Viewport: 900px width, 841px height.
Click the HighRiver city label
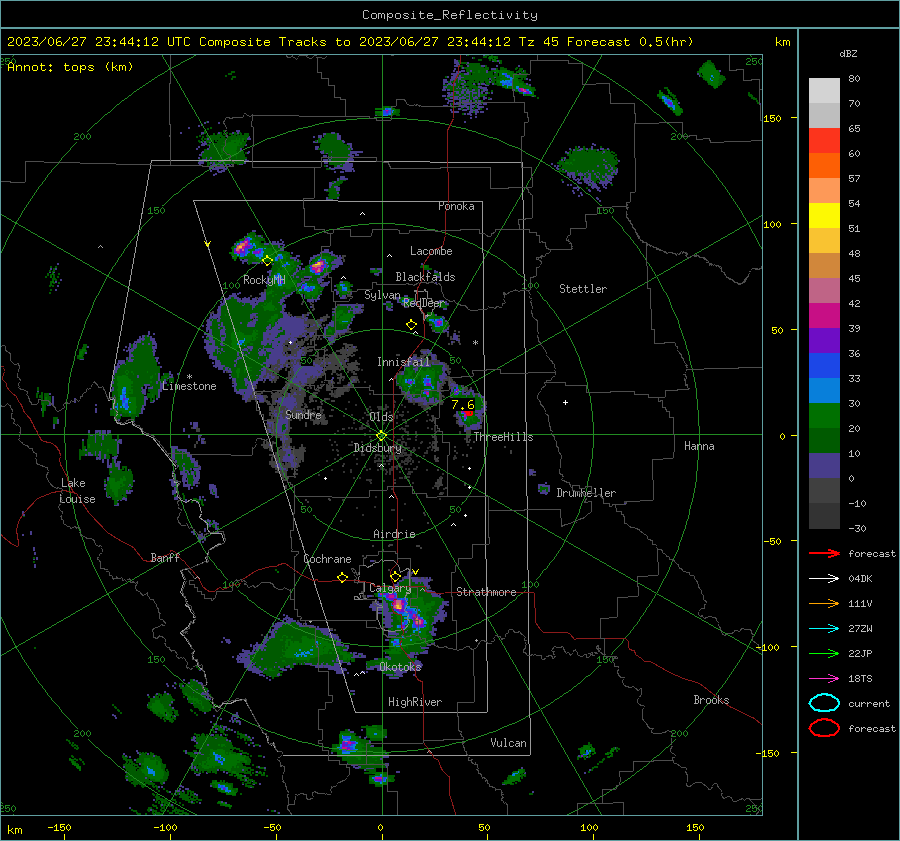point(415,702)
